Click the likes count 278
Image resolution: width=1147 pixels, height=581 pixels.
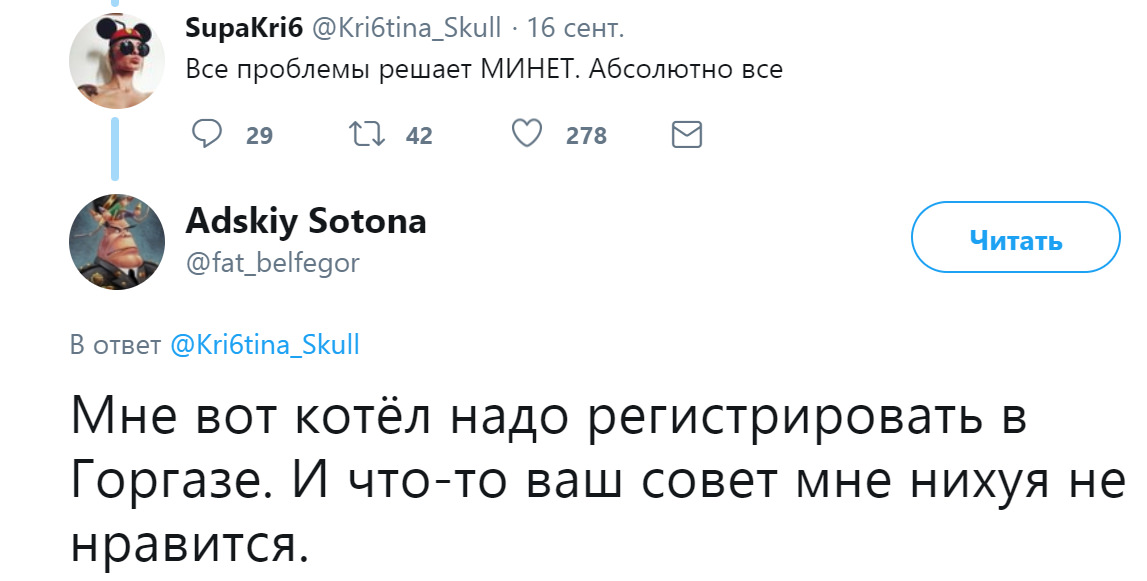point(586,135)
